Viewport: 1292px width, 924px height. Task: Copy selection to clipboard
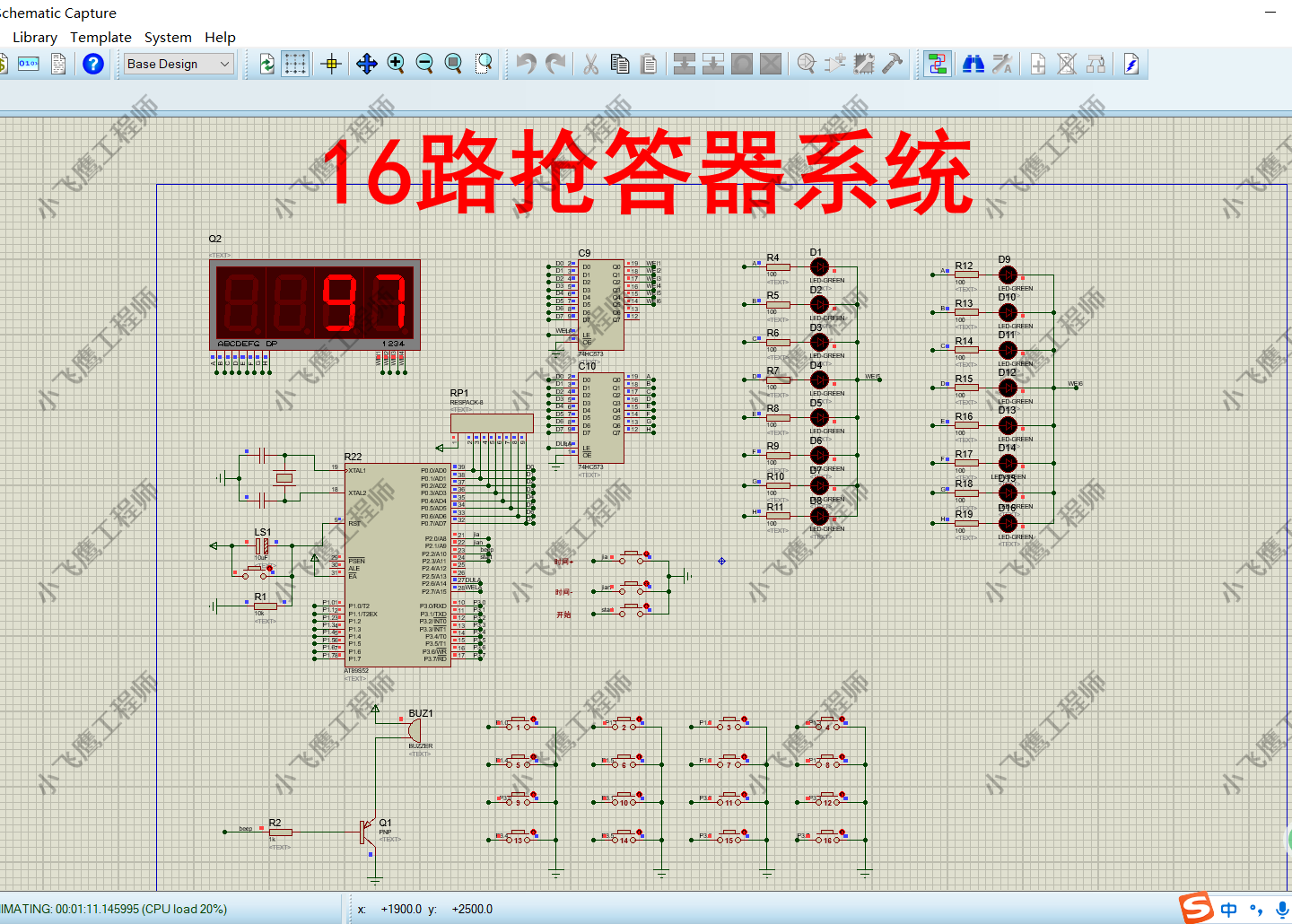click(x=619, y=64)
